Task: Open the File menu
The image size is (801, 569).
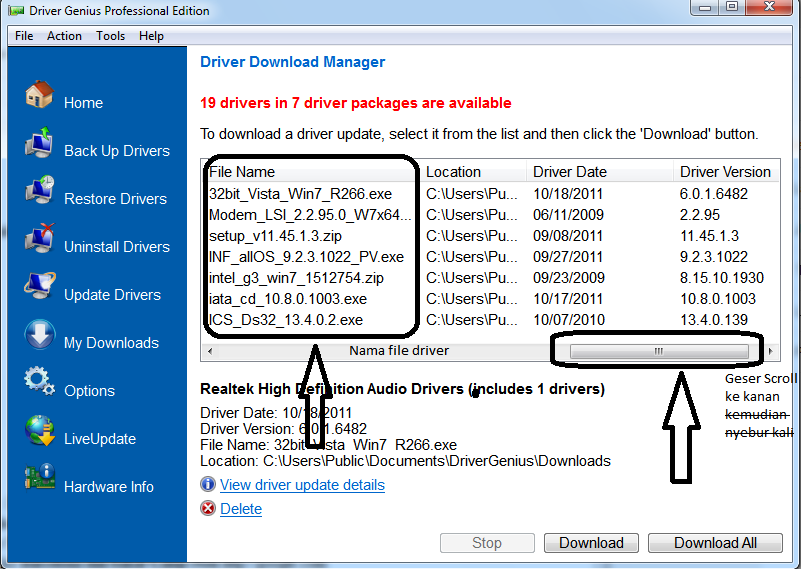Action: point(24,36)
